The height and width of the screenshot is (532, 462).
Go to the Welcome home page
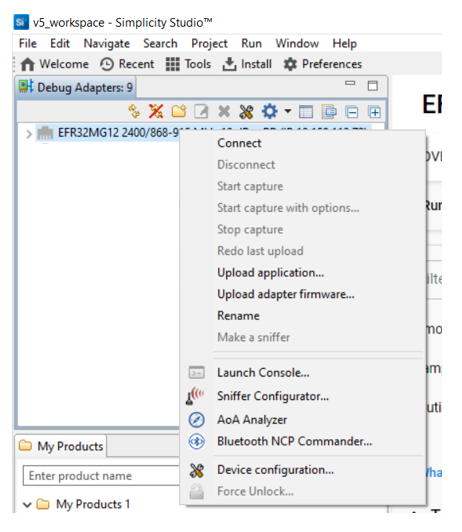[x=55, y=64]
